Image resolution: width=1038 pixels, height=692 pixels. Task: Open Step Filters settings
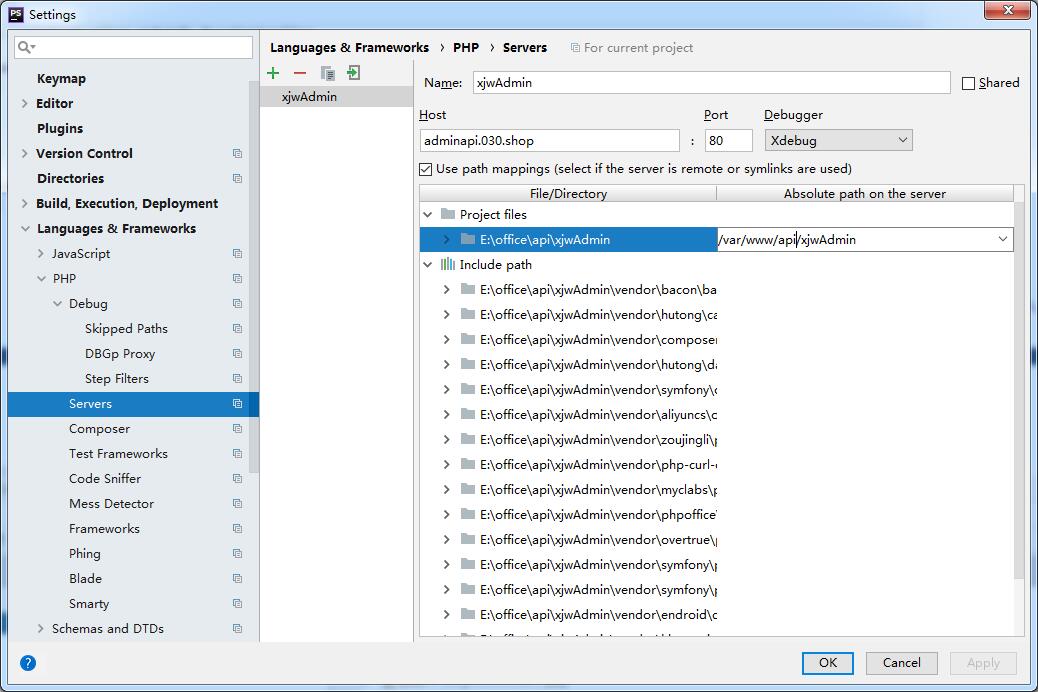coord(117,379)
